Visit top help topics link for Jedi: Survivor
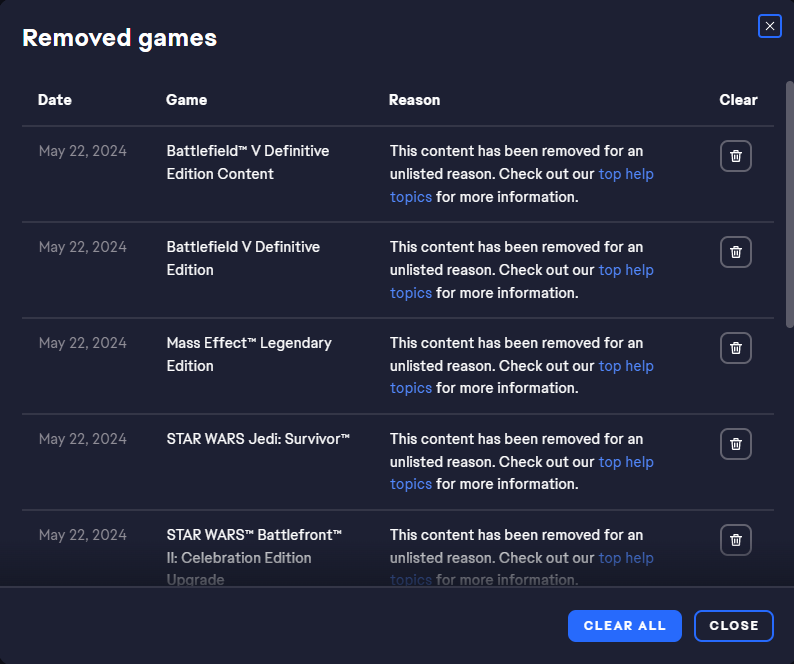The image size is (794, 664). 626,462
